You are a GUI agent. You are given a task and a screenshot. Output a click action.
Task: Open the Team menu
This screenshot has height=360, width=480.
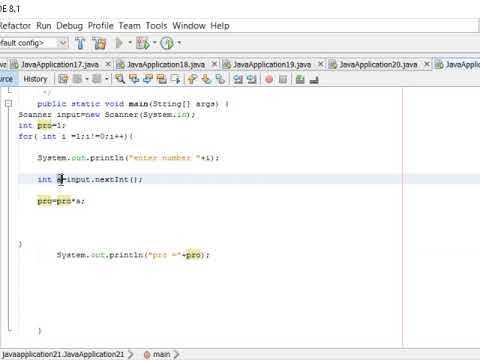[x=130, y=26]
